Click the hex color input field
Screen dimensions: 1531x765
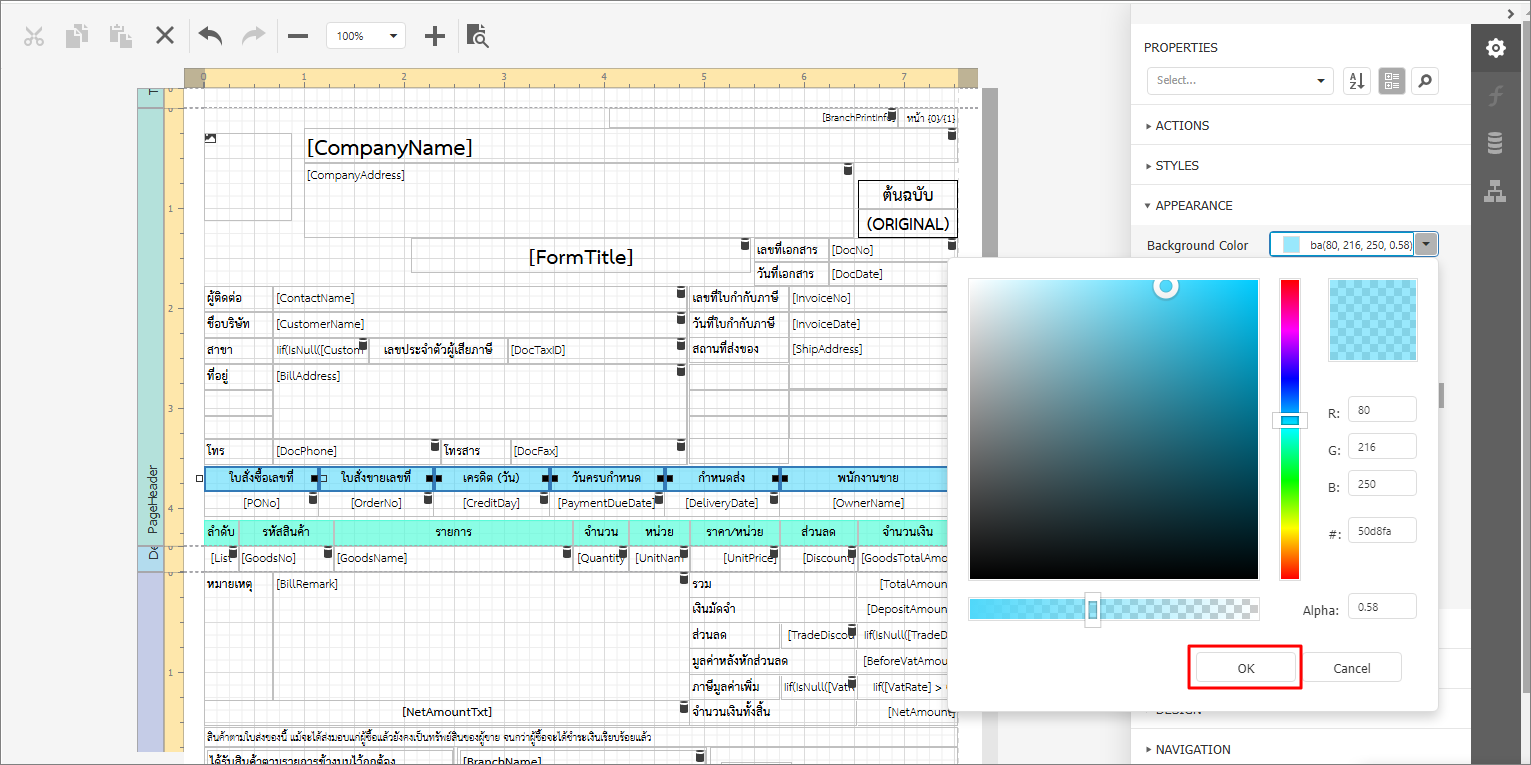pyautogui.click(x=1382, y=530)
